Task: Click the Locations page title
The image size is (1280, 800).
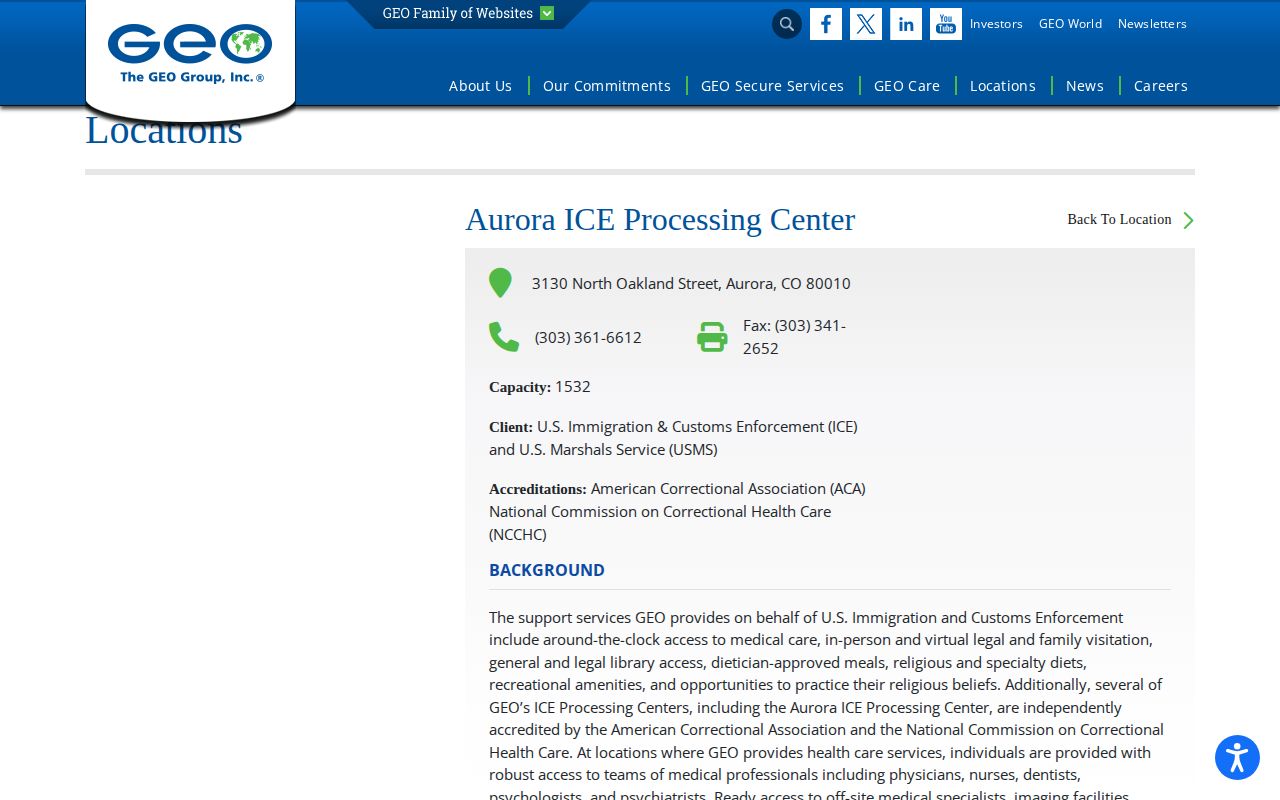Action: click(x=164, y=130)
